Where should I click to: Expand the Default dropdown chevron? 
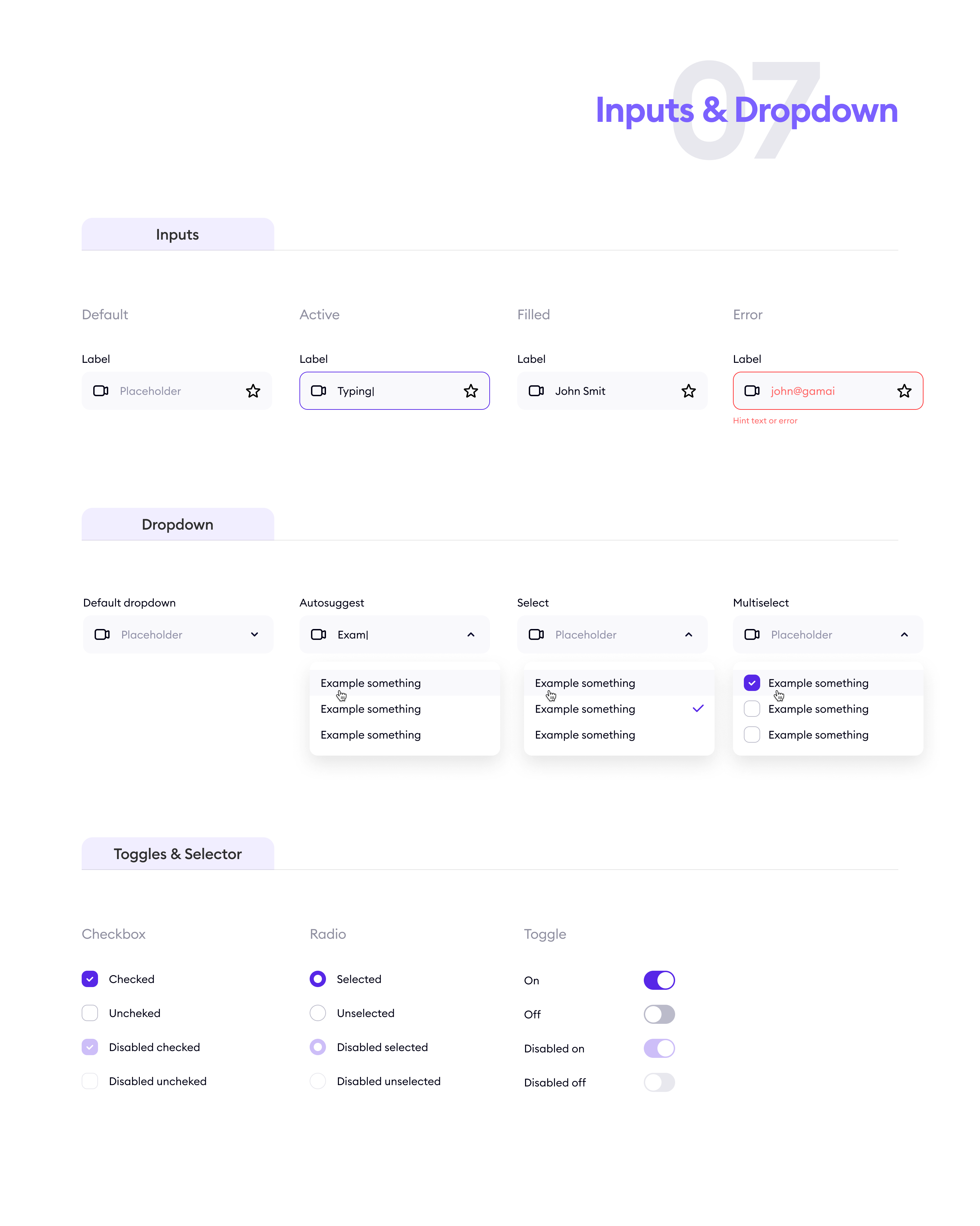(254, 634)
